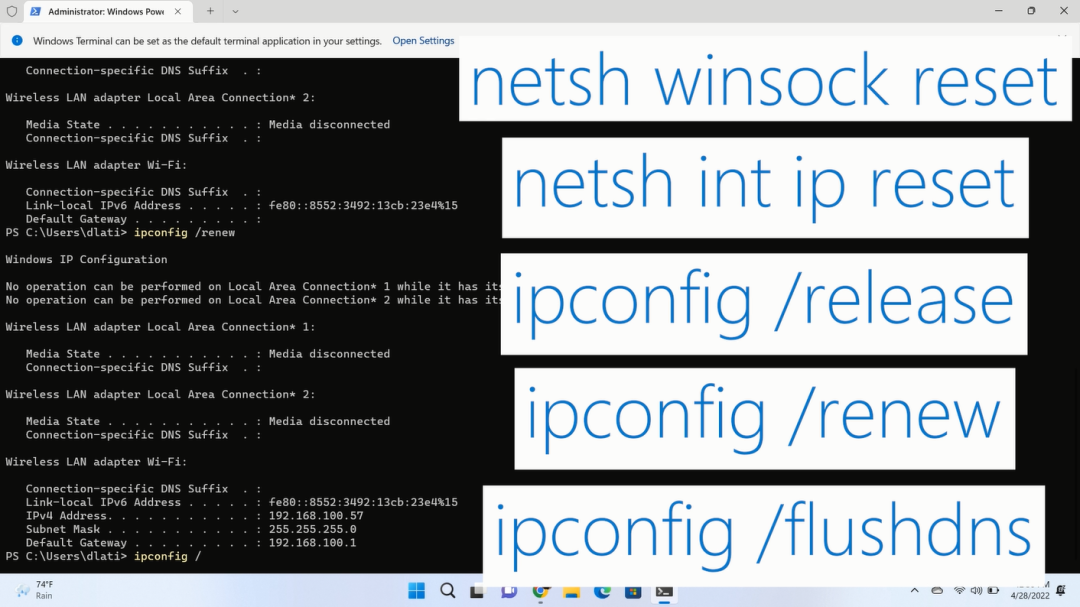Open the Microsoft Store icon

point(634,590)
